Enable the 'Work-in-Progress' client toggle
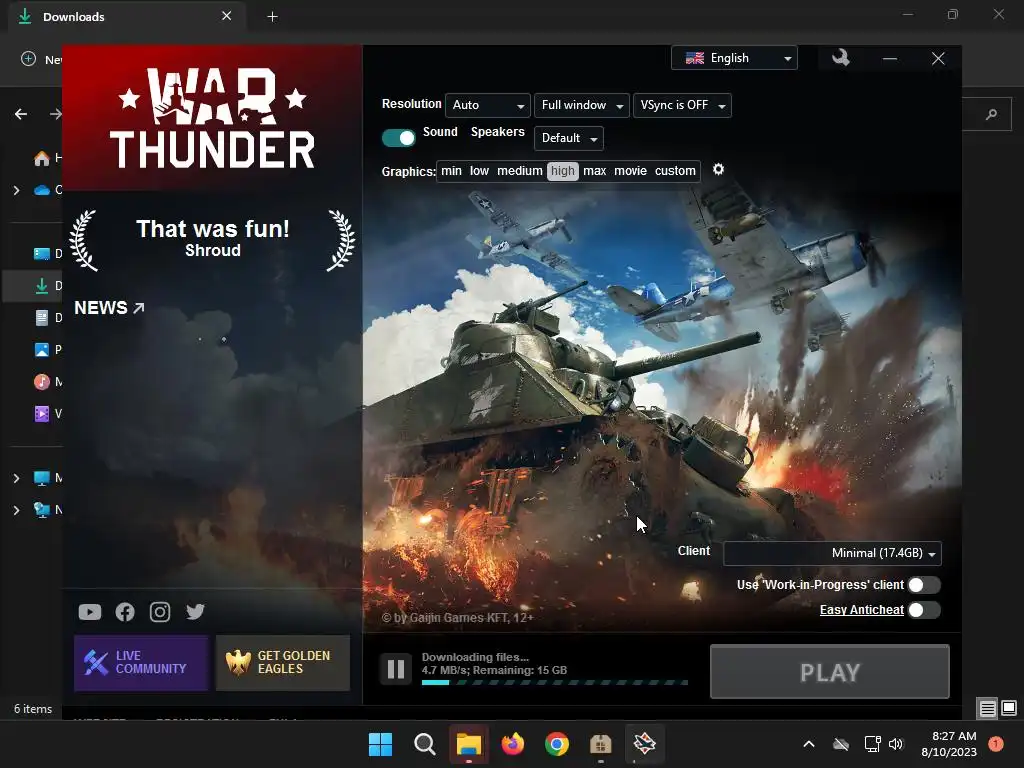 [x=923, y=584]
